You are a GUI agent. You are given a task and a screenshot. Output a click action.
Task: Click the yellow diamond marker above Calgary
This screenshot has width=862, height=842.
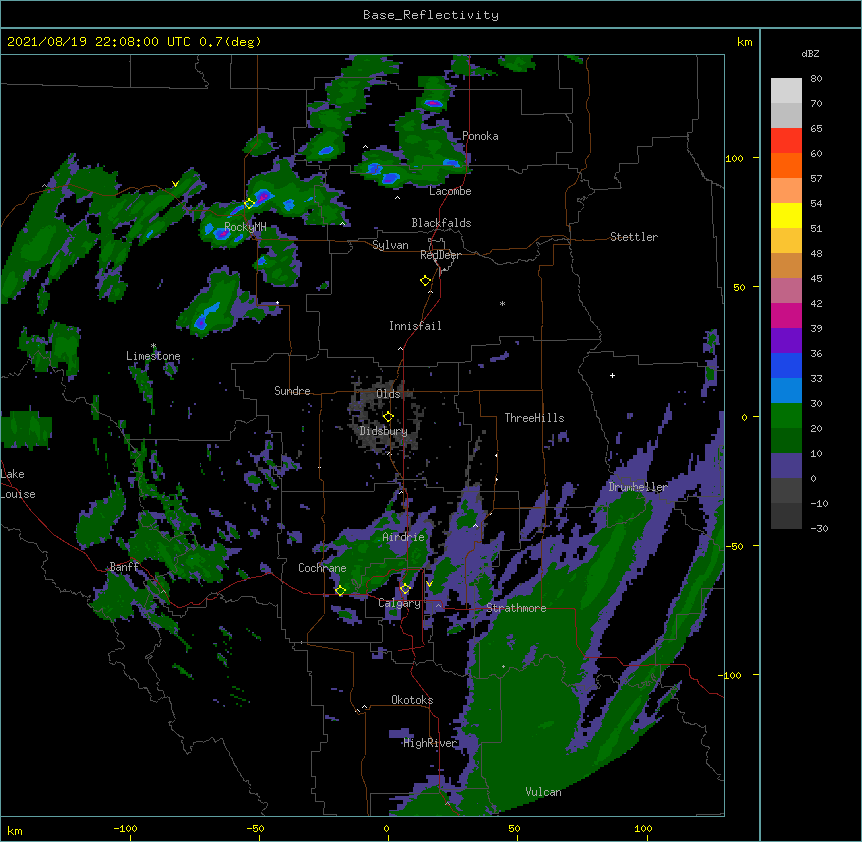coord(405,589)
